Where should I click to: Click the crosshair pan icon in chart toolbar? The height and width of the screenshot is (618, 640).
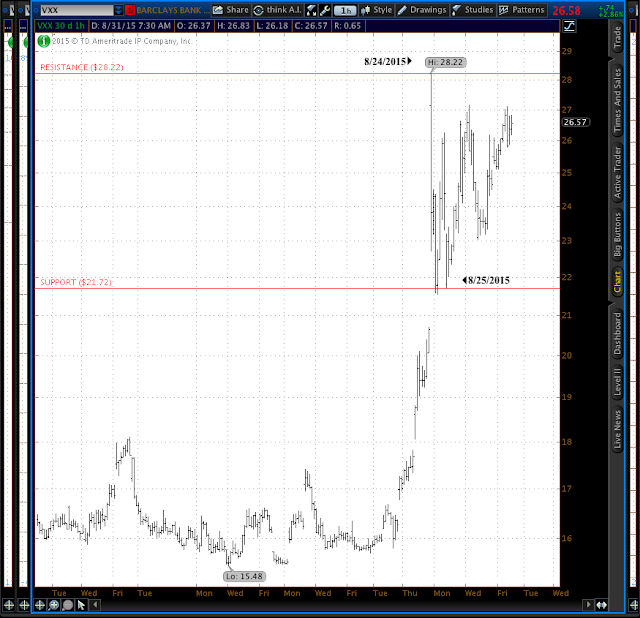[39, 605]
